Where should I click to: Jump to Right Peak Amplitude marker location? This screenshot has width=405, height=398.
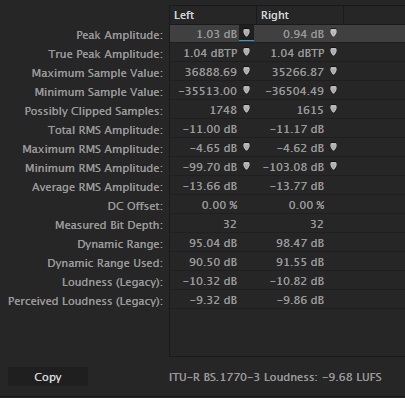pos(333,33)
